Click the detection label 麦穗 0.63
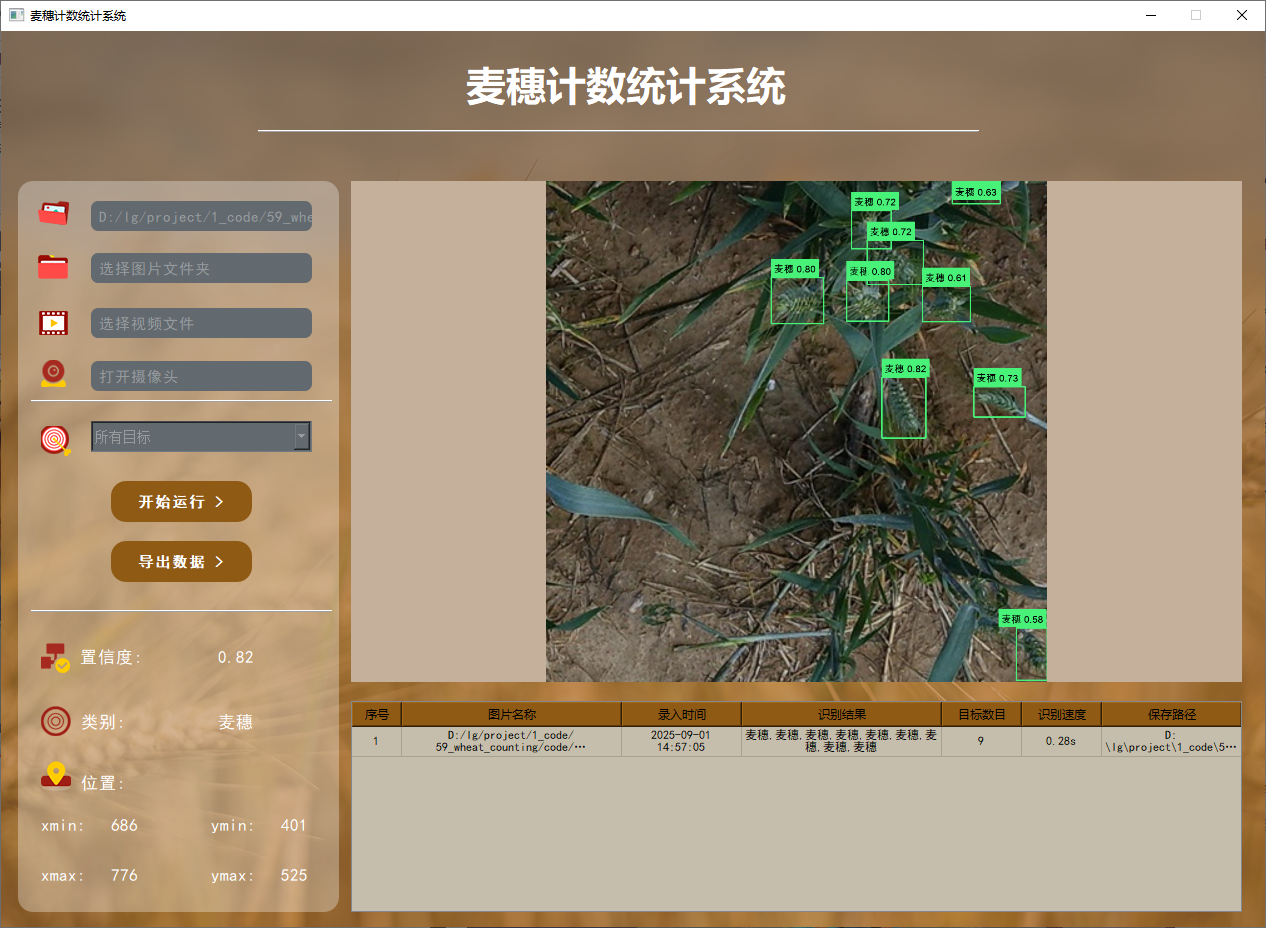This screenshot has width=1266, height=928. click(976, 192)
